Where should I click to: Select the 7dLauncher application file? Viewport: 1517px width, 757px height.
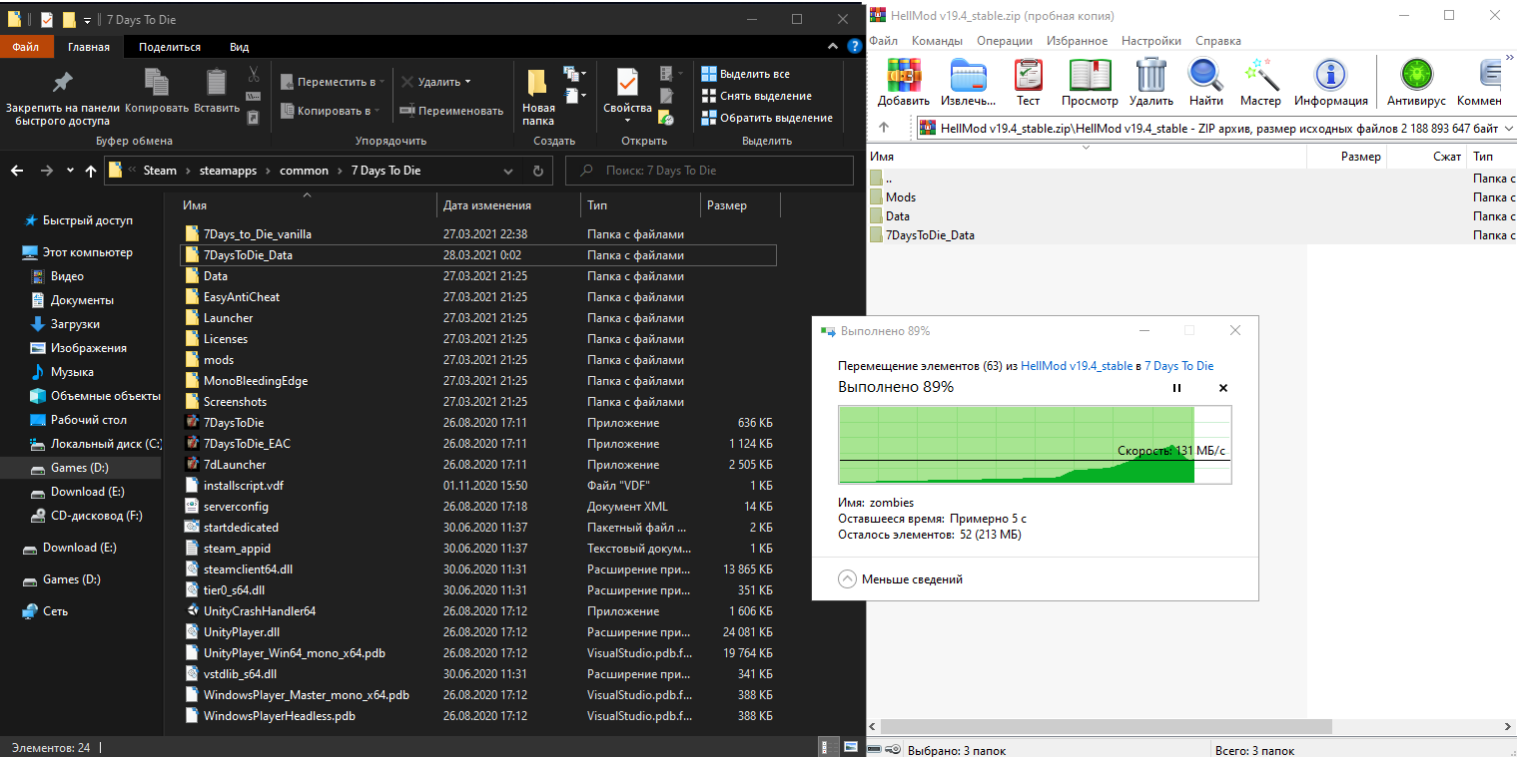point(235,464)
